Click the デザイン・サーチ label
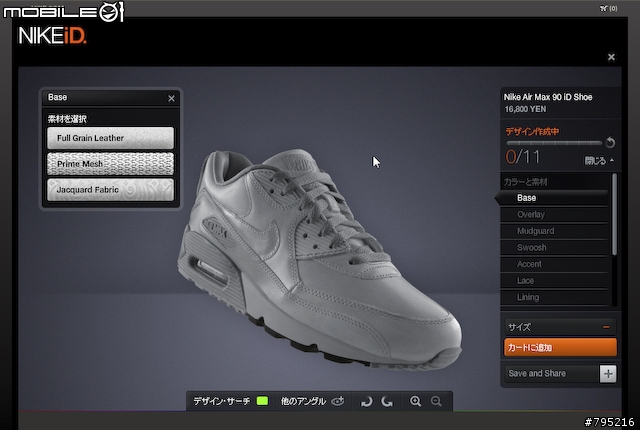 point(222,401)
